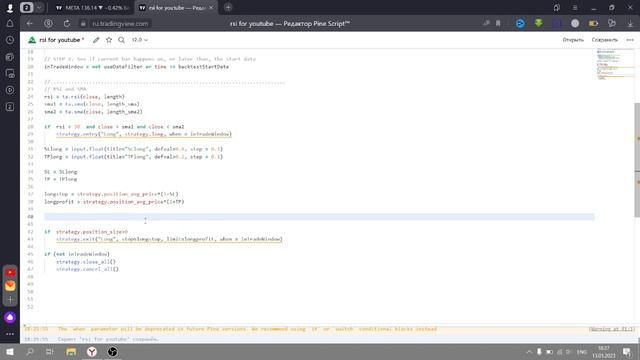Place cursor on highlighted line 40
The width and height of the screenshot is (640, 360).
[319, 217]
